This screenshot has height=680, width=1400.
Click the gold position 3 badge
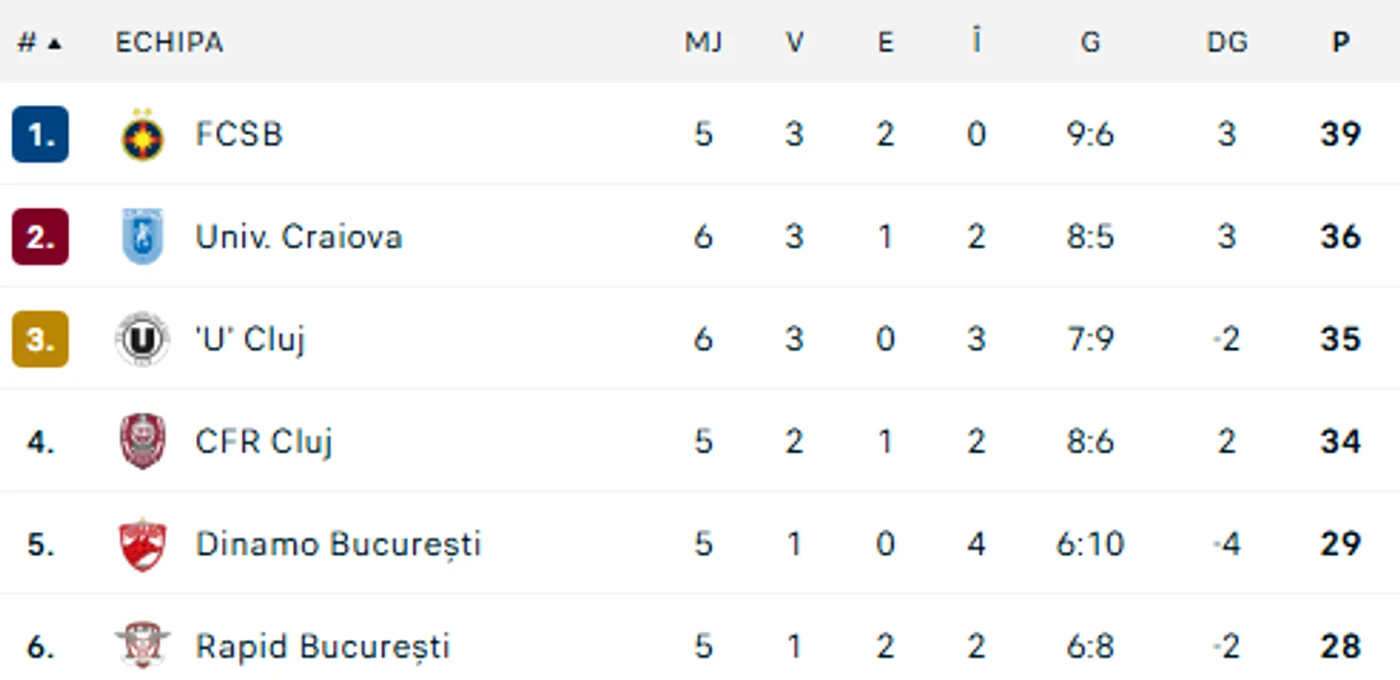point(40,339)
